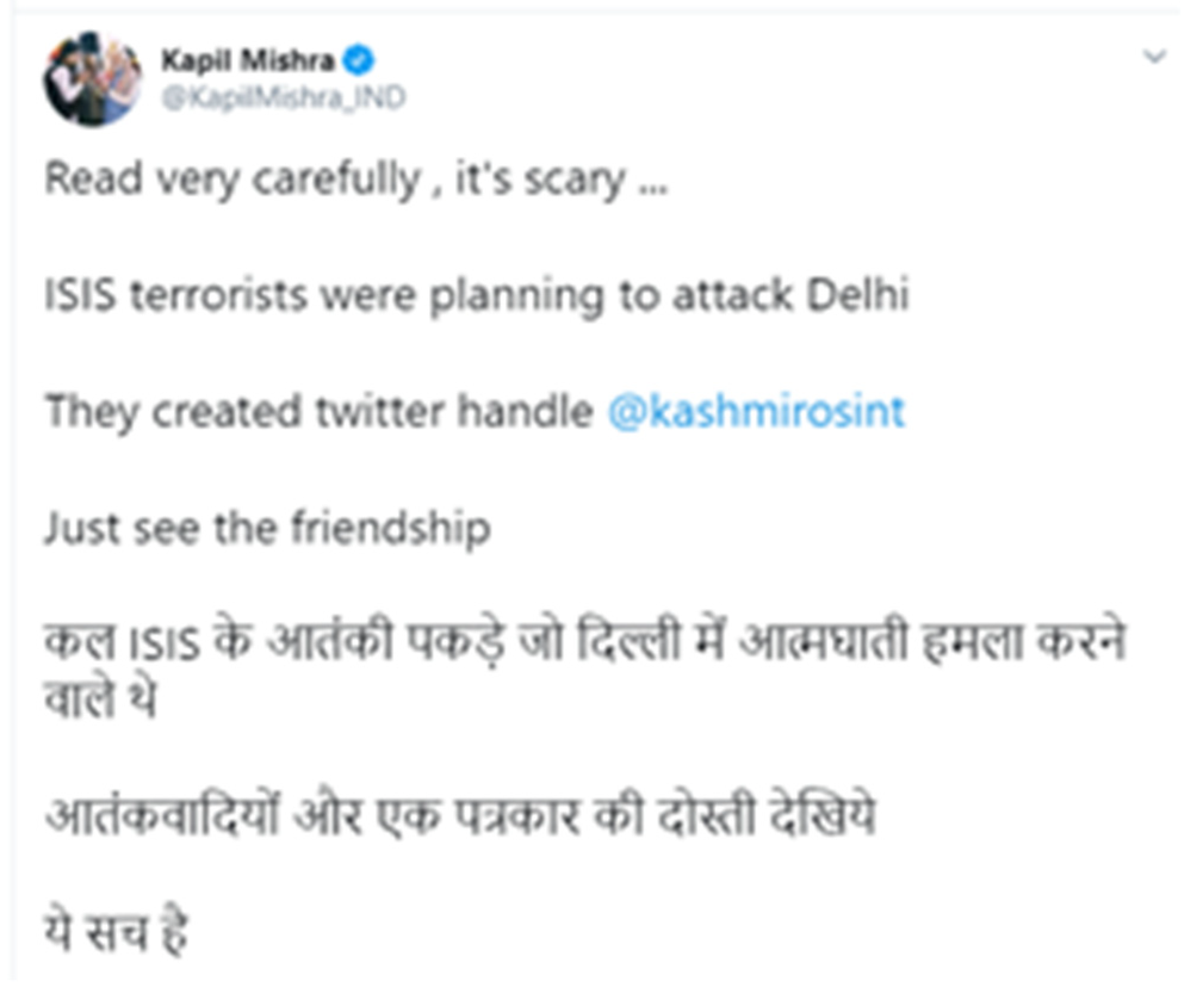
Task: Click the Hindi line starting with "आतंकवादियों"
Action: (460, 816)
